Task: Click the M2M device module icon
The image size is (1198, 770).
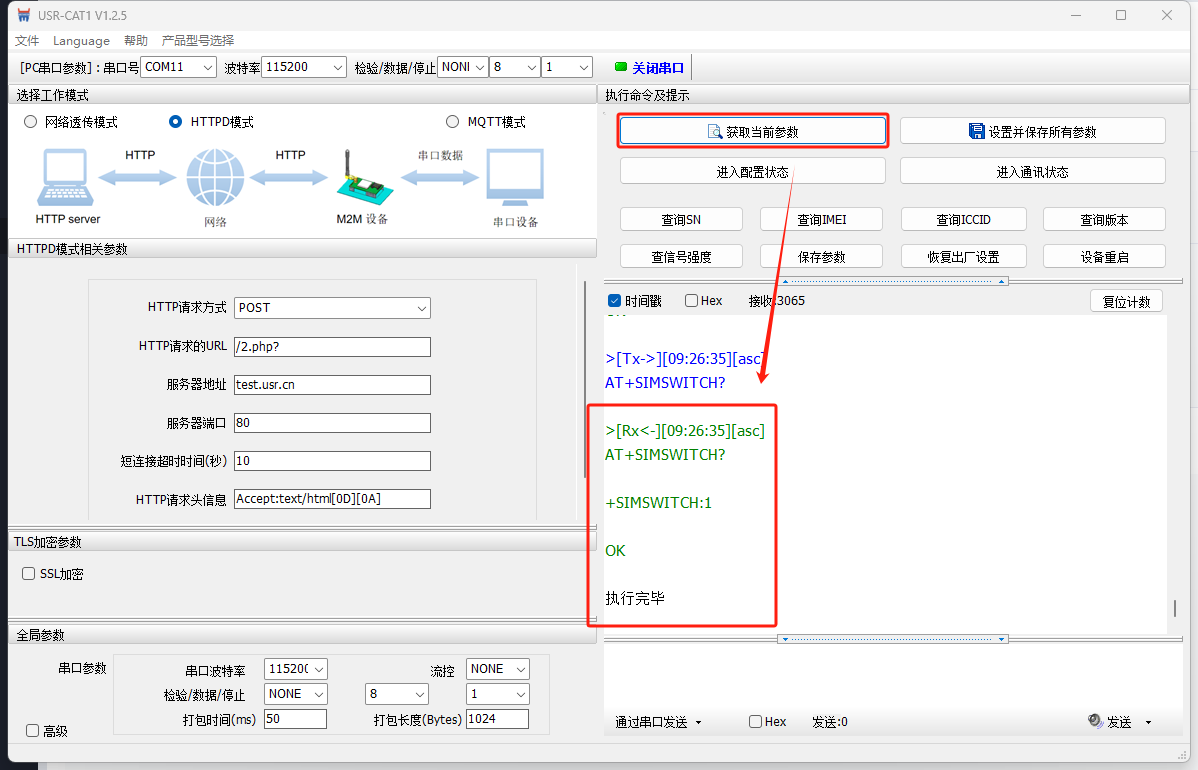Action: point(364,177)
